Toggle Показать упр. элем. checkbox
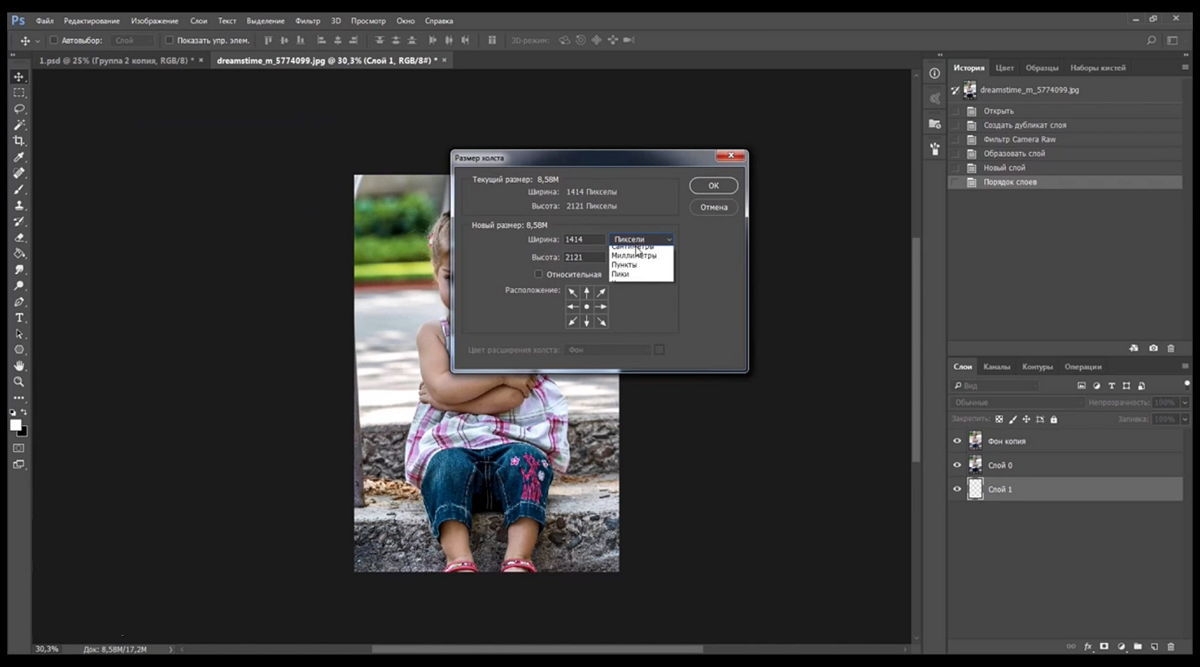 point(169,40)
